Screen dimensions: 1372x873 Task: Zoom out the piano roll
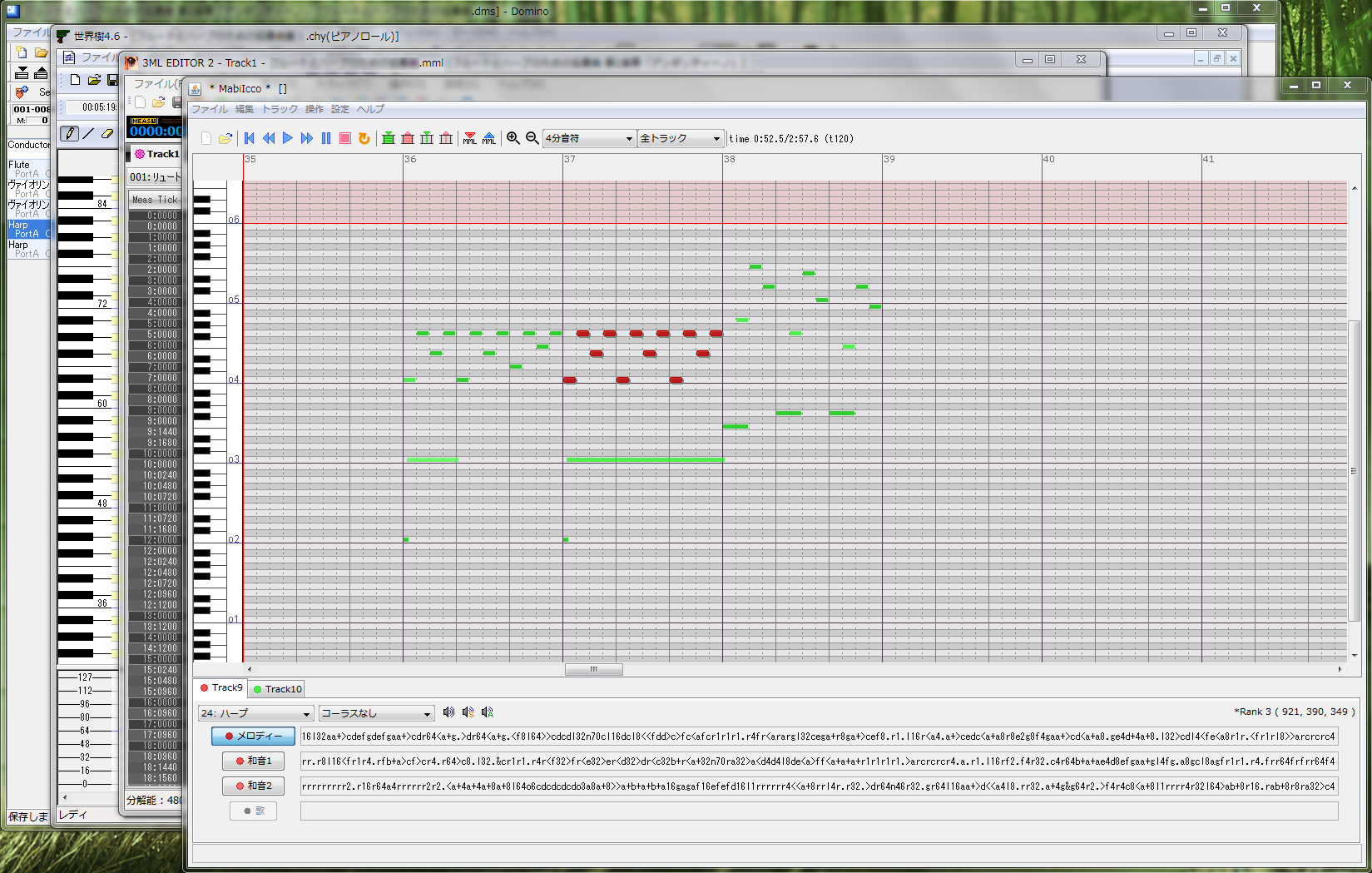point(532,138)
